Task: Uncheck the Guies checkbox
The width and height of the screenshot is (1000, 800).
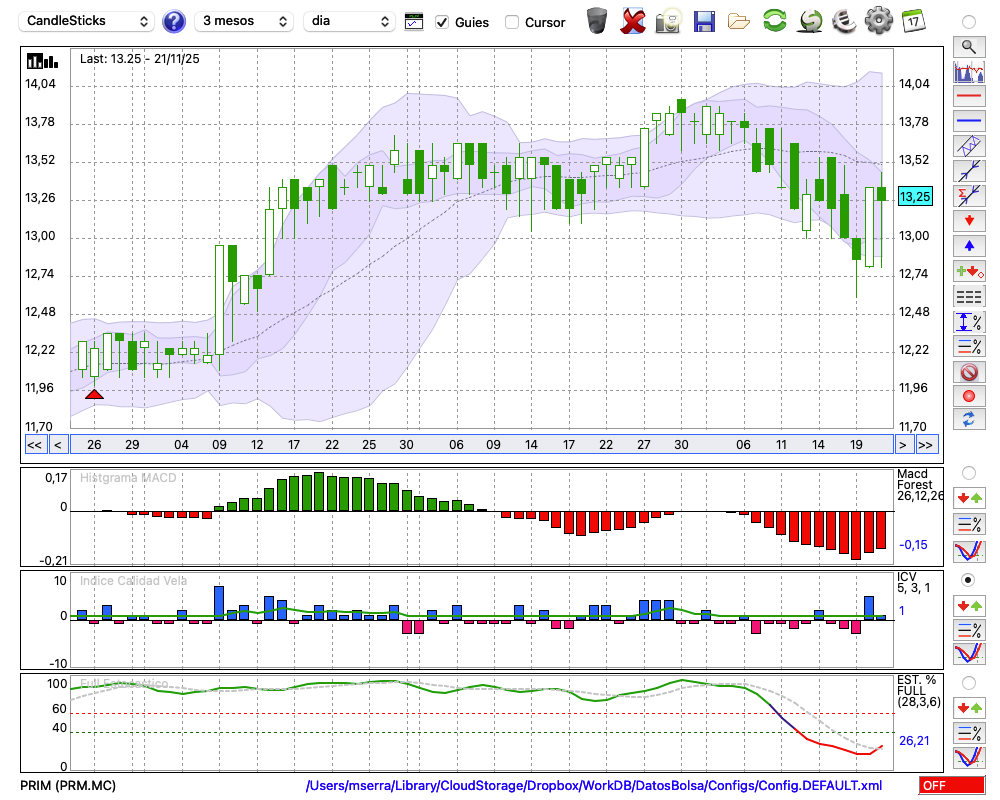Action: [x=442, y=22]
